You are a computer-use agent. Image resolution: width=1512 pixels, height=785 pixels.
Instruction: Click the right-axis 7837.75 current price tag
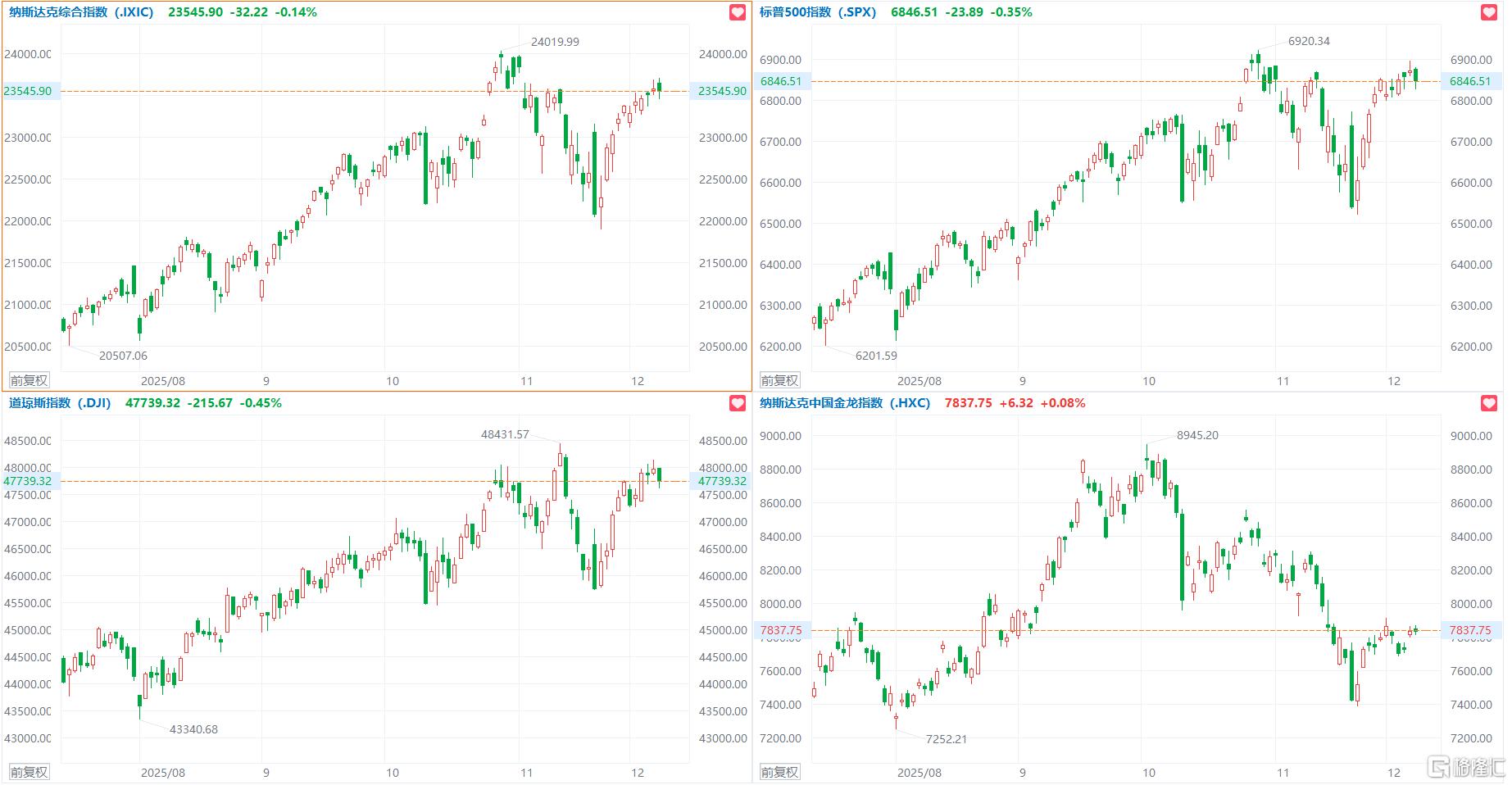pos(1470,630)
